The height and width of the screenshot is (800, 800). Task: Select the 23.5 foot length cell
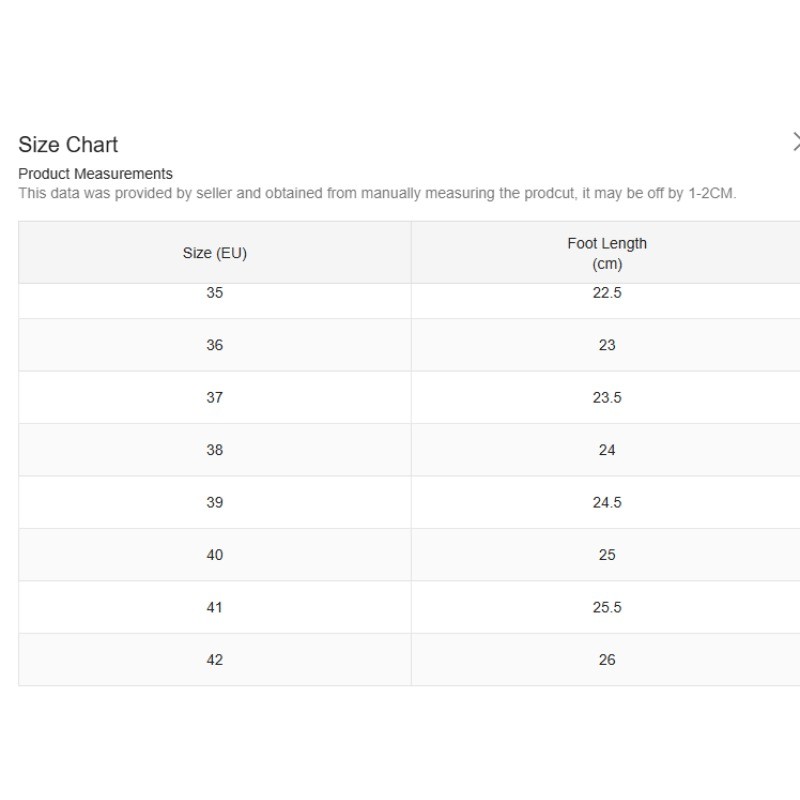607,397
